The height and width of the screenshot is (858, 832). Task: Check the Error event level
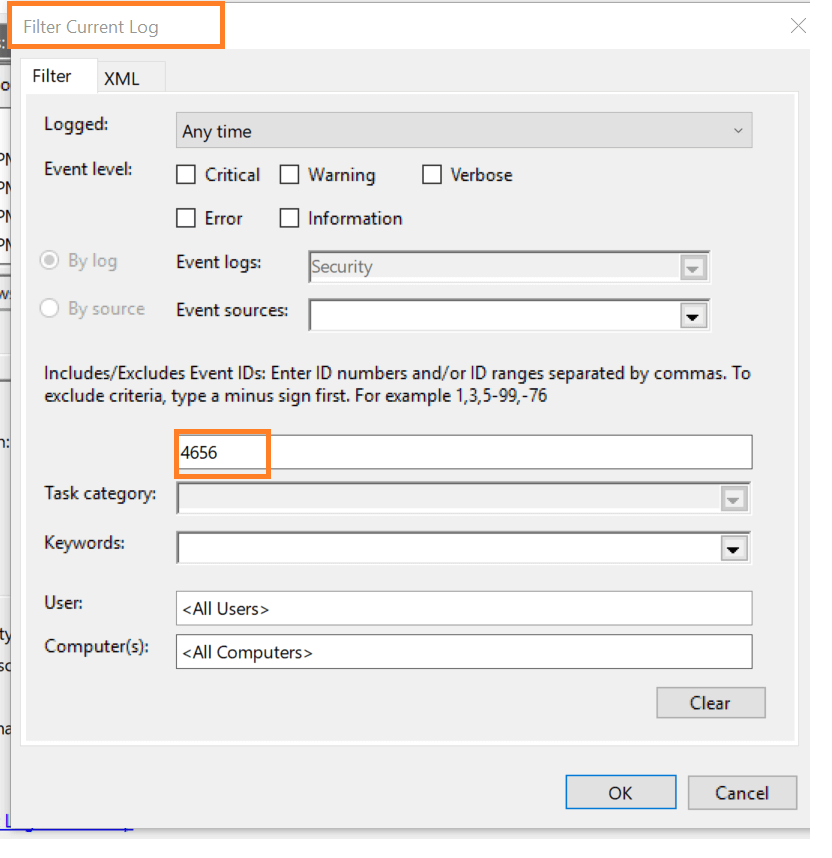(x=185, y=218)
